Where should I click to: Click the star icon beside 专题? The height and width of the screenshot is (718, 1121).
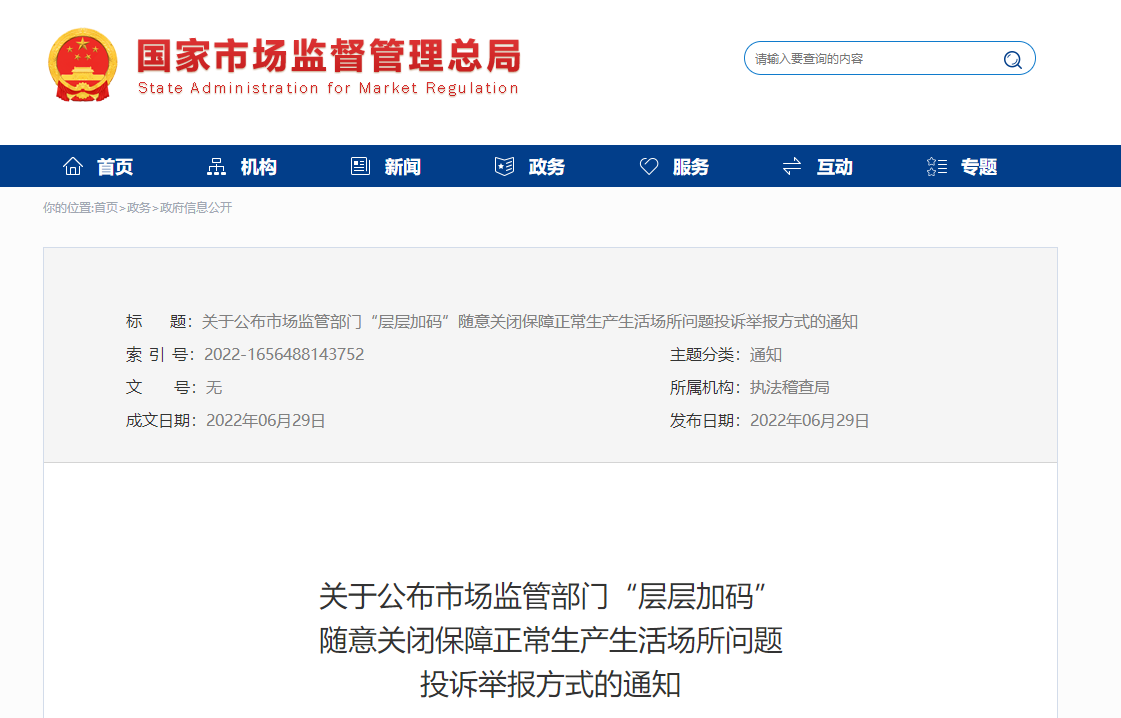(x=936, y=166)
